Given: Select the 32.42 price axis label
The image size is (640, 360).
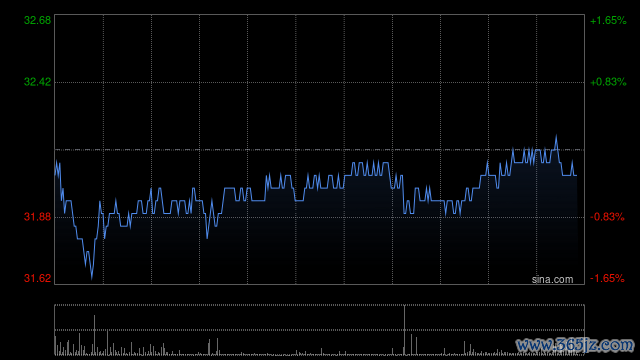Looking at the screenshot, I should (37, 82).
